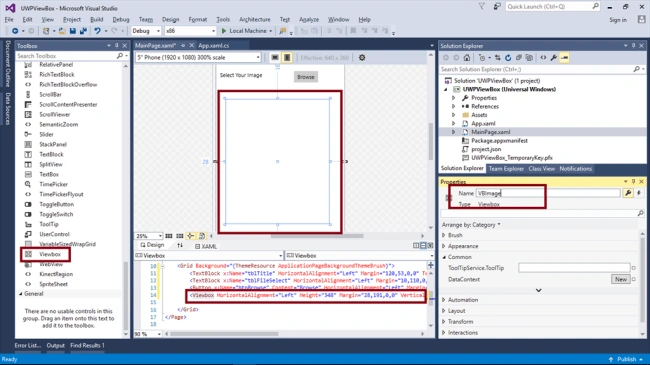Open the device preview size dropdown

[199, 58]
